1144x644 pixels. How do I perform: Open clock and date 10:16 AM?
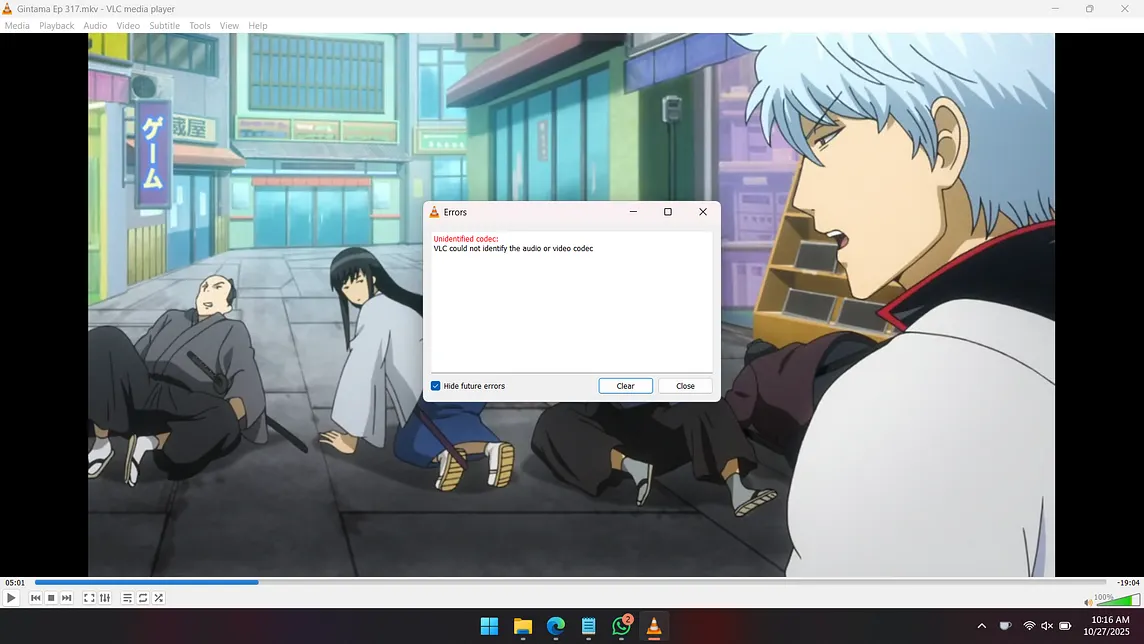point(1106,626)
